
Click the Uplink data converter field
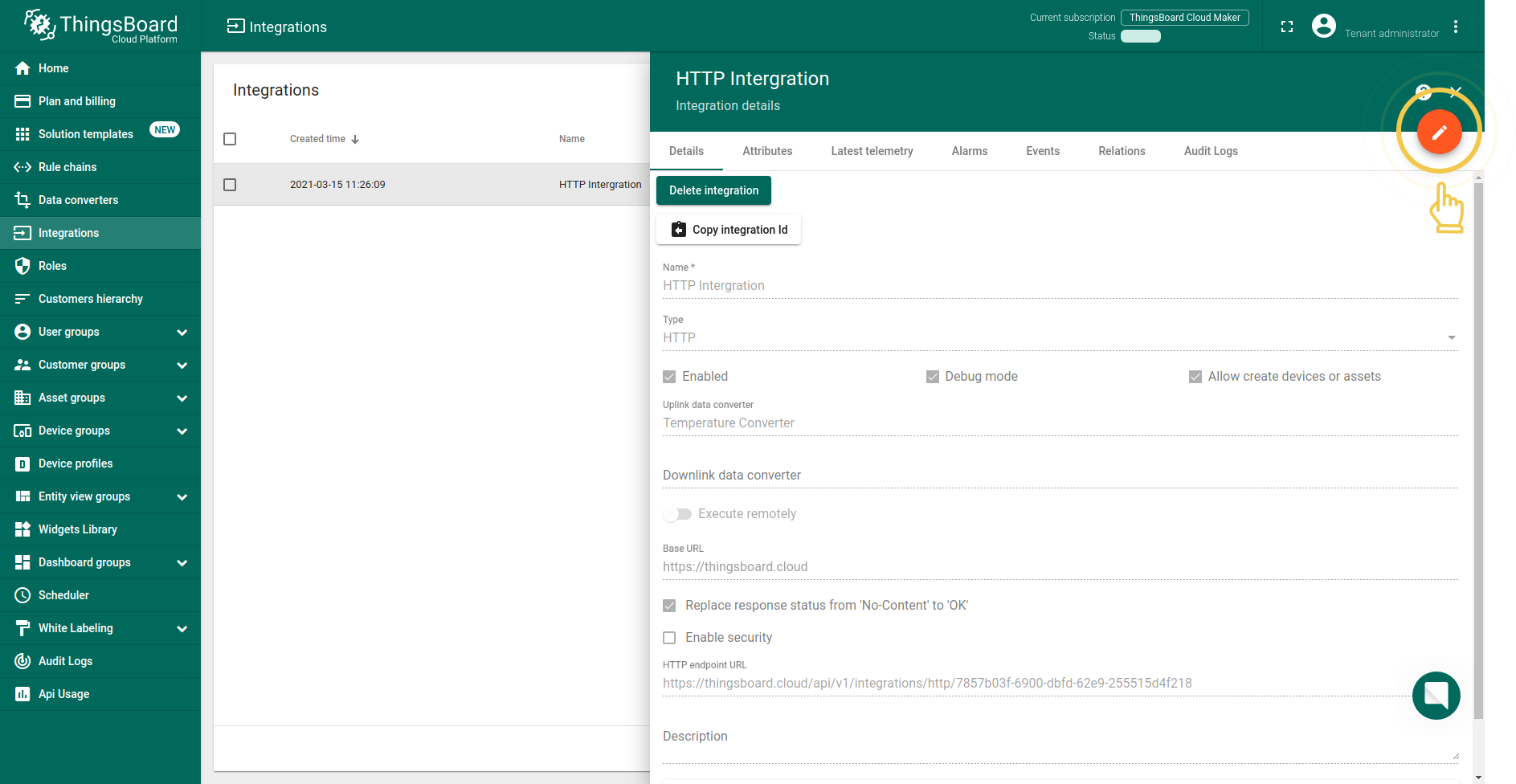pos(1060,423)
